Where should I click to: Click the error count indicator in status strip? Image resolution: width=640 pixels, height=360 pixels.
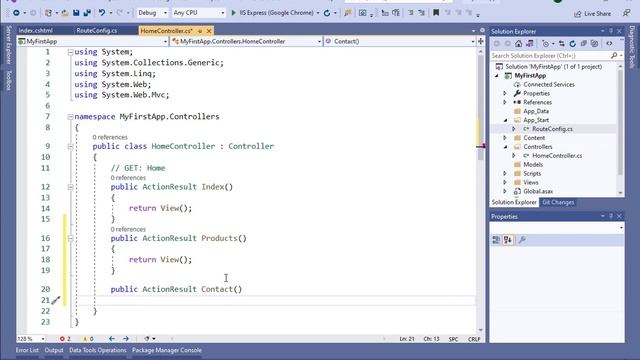coord(65,339)
